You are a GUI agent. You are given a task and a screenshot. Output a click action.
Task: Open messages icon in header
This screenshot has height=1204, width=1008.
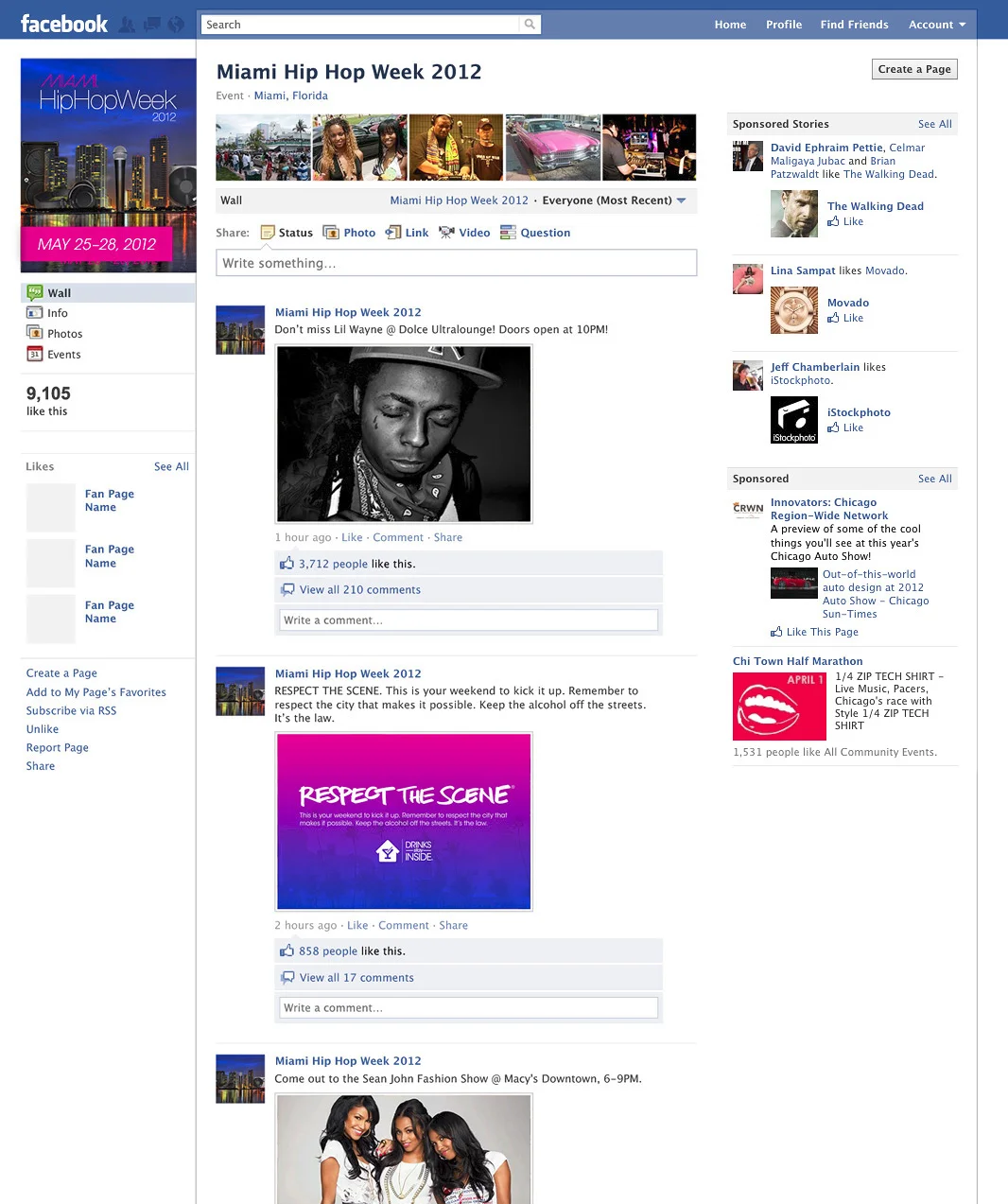pos(151,25)
